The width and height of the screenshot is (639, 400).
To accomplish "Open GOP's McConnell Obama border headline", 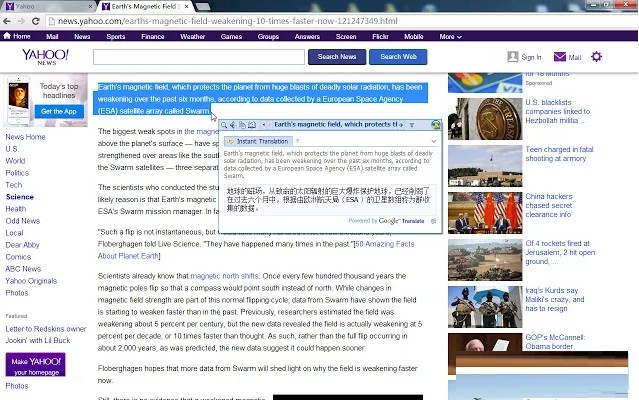I will click(555, 342).
